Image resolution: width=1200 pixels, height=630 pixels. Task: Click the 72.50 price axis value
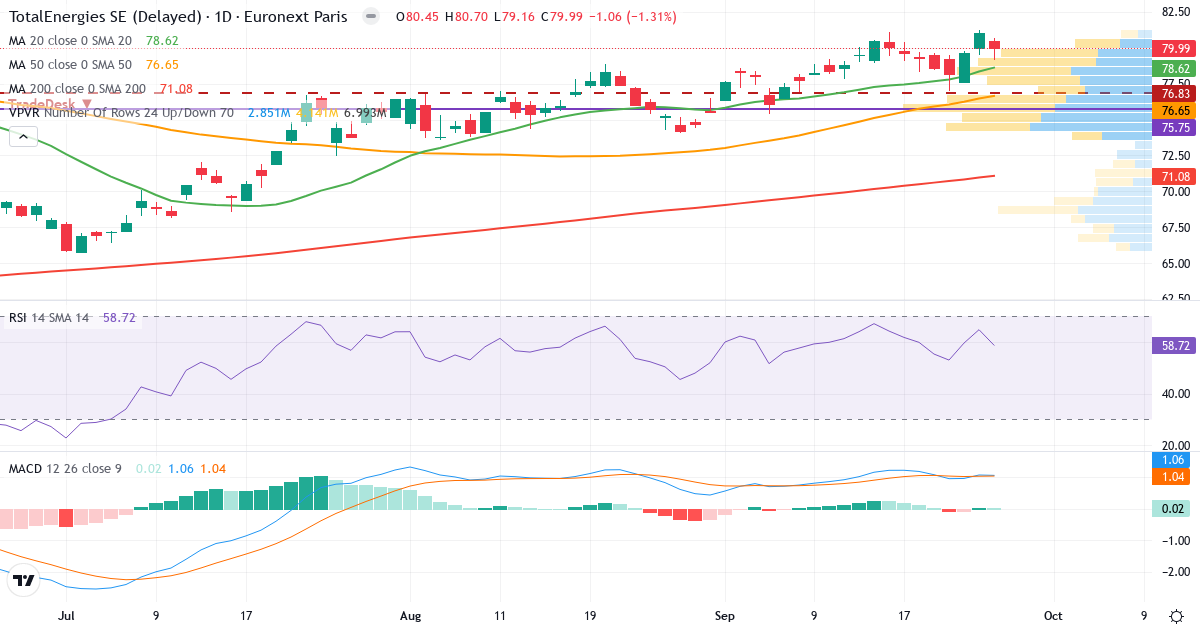click(x=1175, y=155)
